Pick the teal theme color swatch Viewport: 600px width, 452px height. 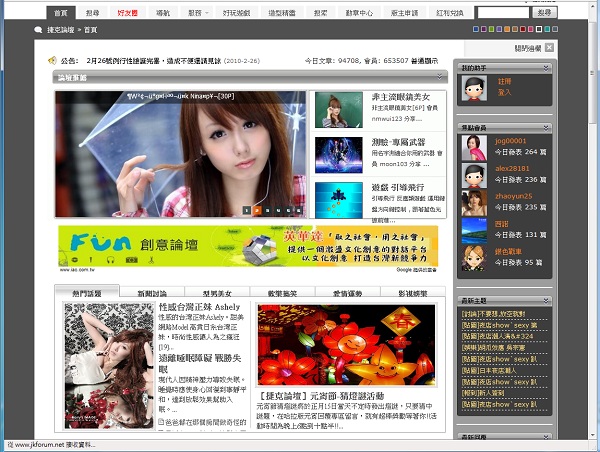pos(547,29)
